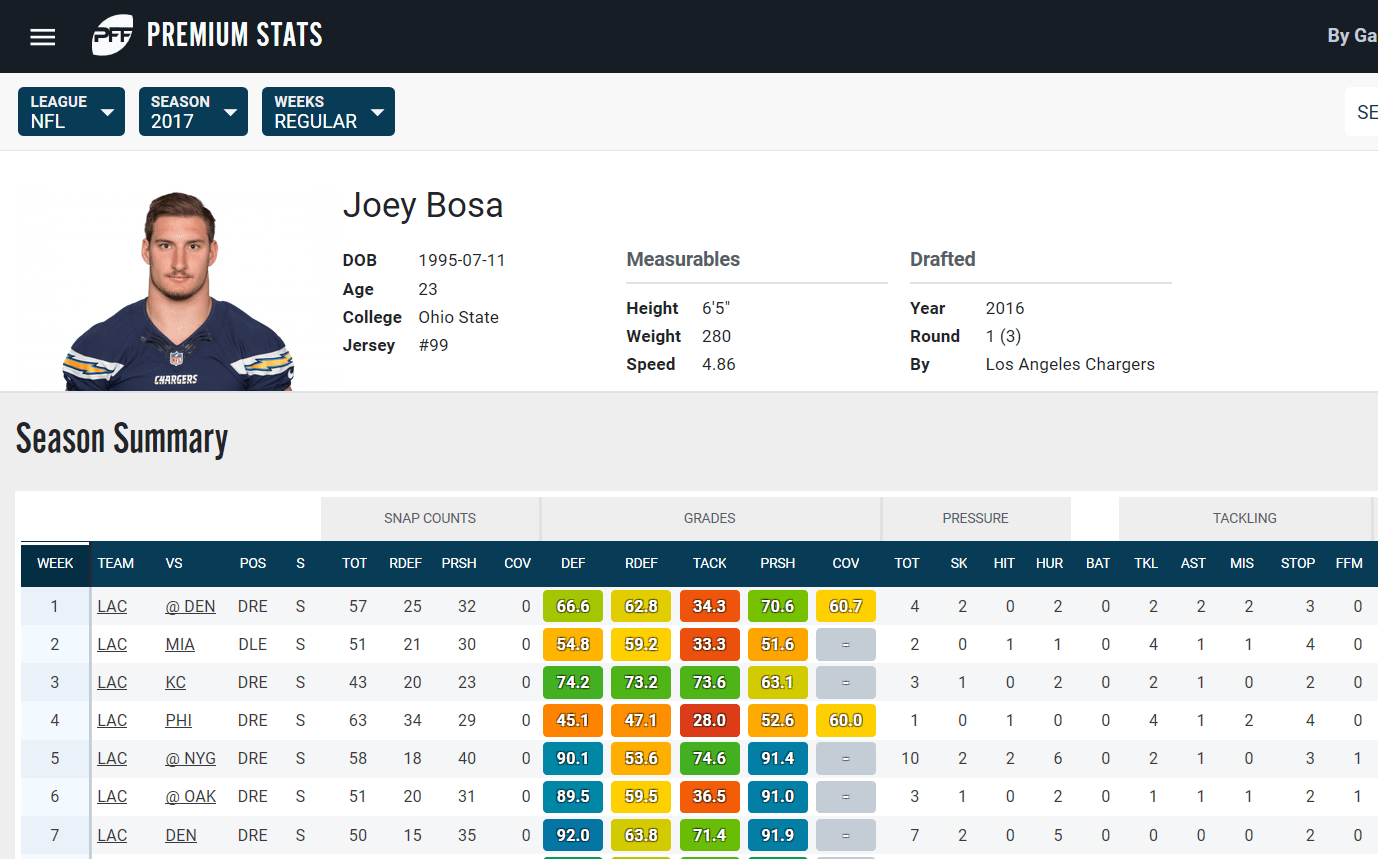The image size is (1378, 859).
Task: Click the SE search field on the right
Action: pos(1366,111)
